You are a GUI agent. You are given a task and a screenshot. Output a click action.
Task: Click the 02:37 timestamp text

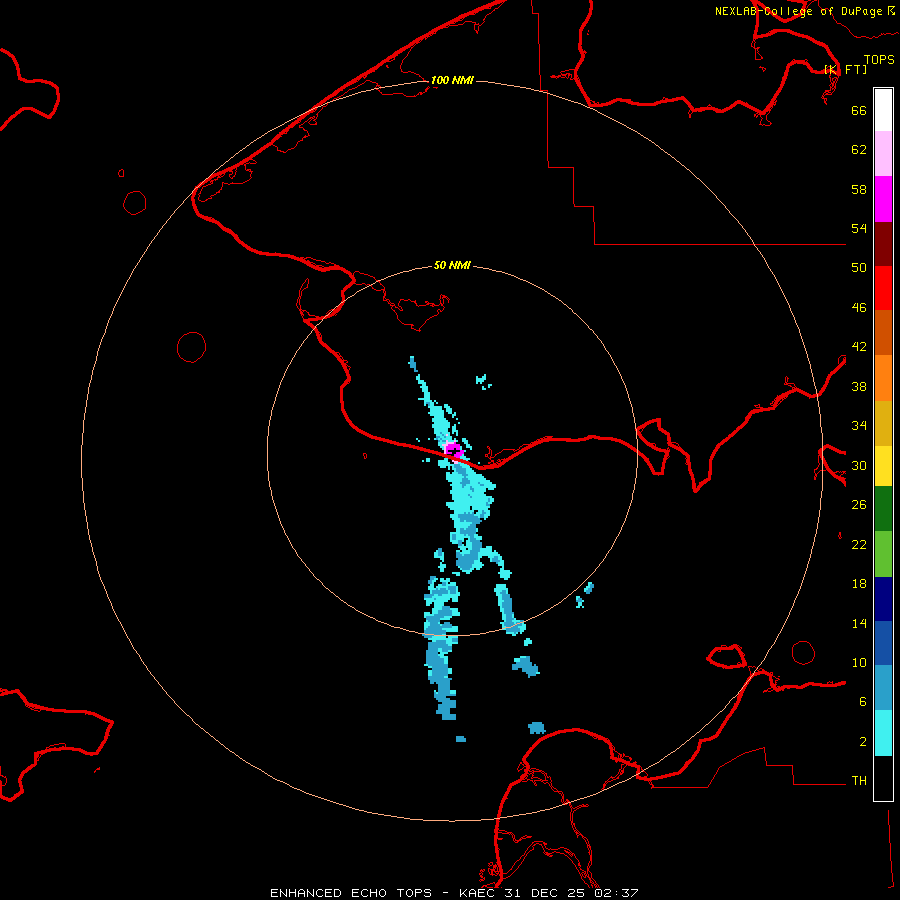[616, 893]
